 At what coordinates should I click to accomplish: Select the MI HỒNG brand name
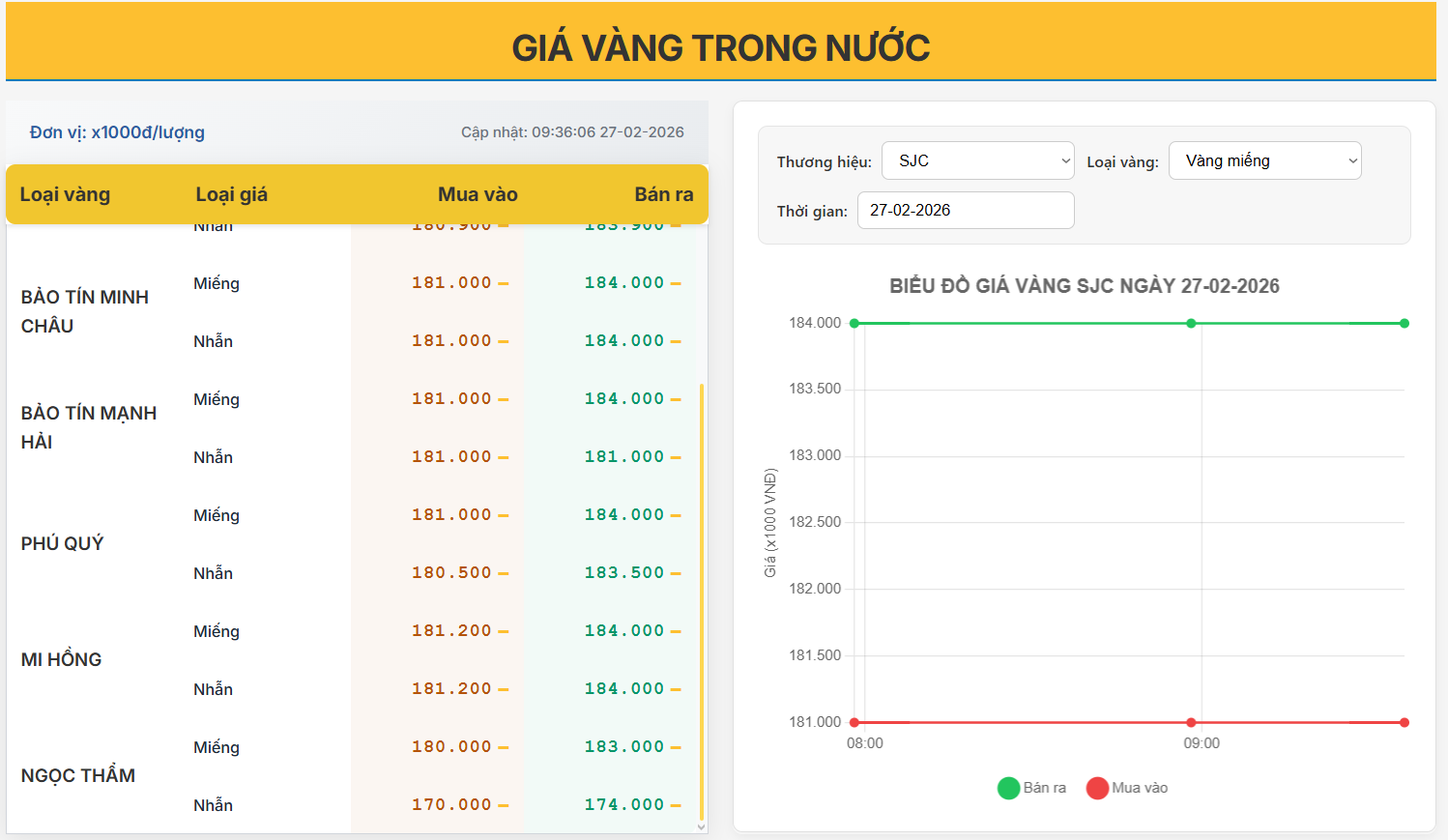[x=61, y=659]
